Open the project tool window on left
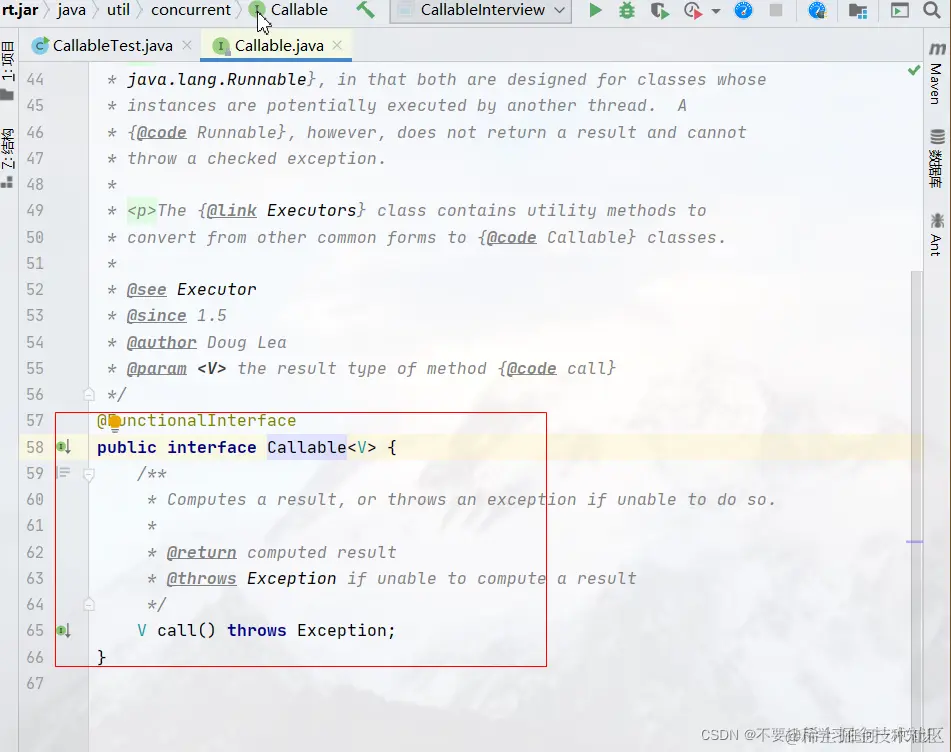 7,68
